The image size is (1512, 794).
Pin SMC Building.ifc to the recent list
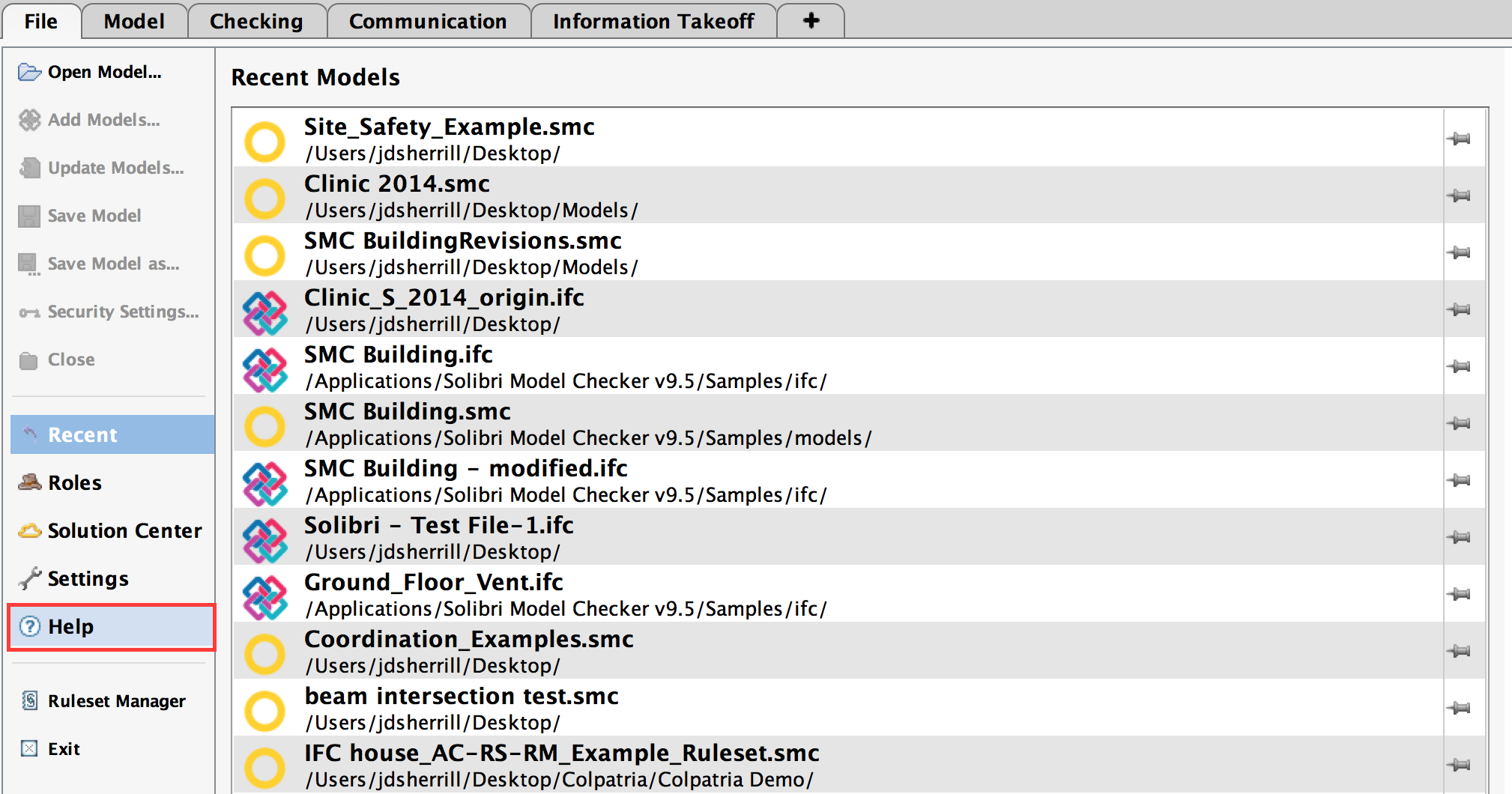pos(1459,366)
